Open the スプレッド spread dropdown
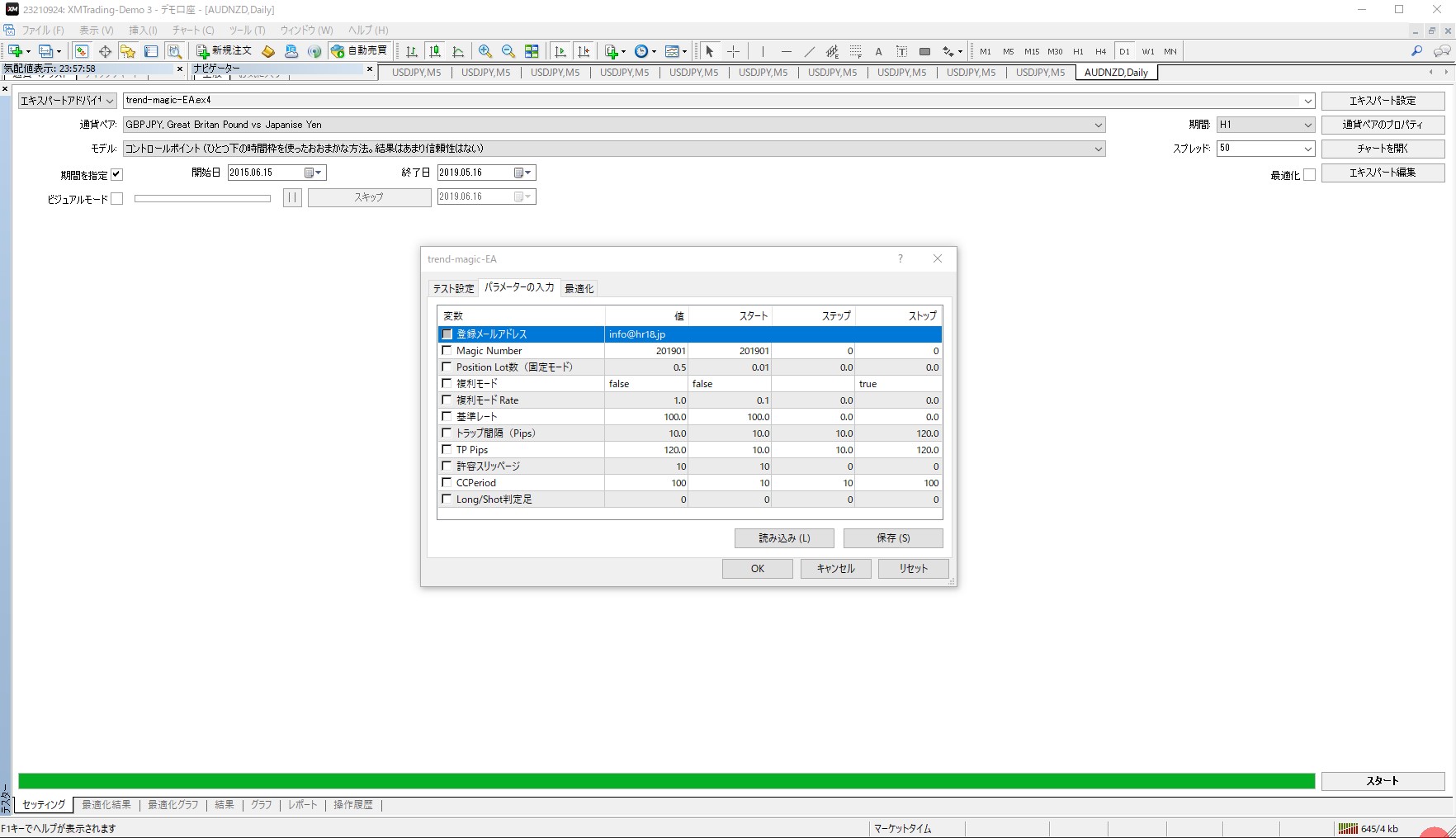This screenshot has height=838, width=1456. (x=1307, y=149)
